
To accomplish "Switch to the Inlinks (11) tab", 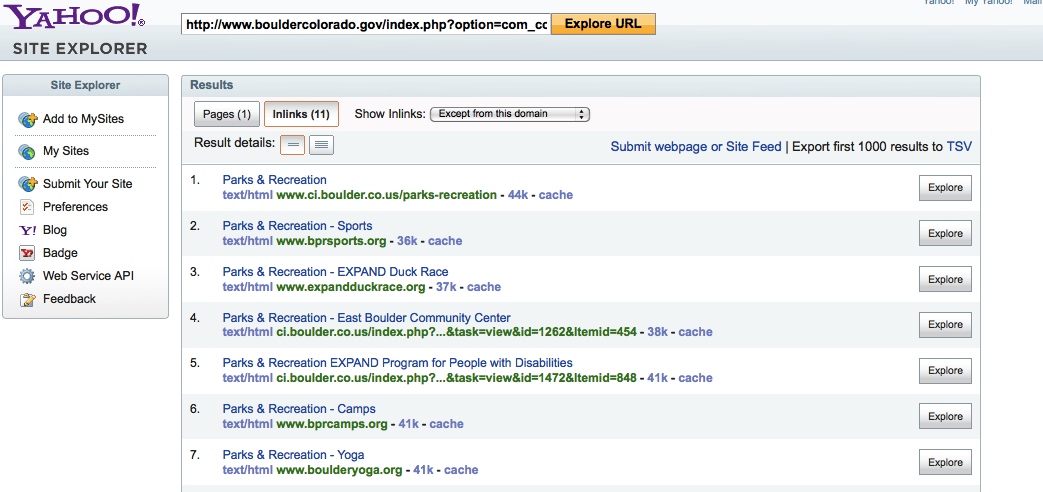I will point(301,114).
